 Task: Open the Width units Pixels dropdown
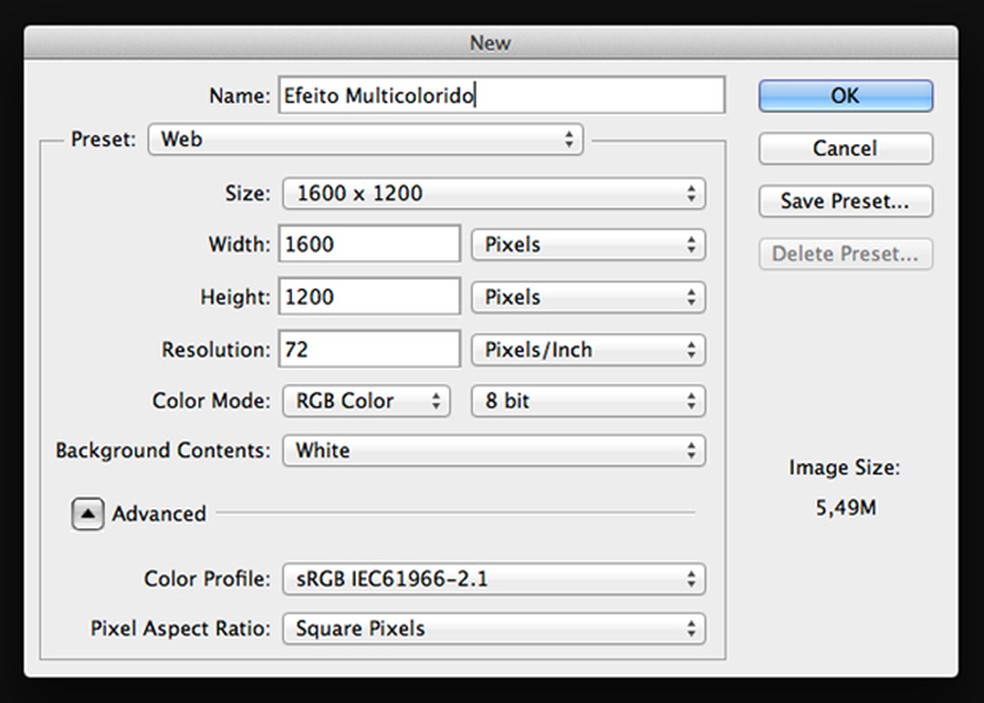click(588, 245)
